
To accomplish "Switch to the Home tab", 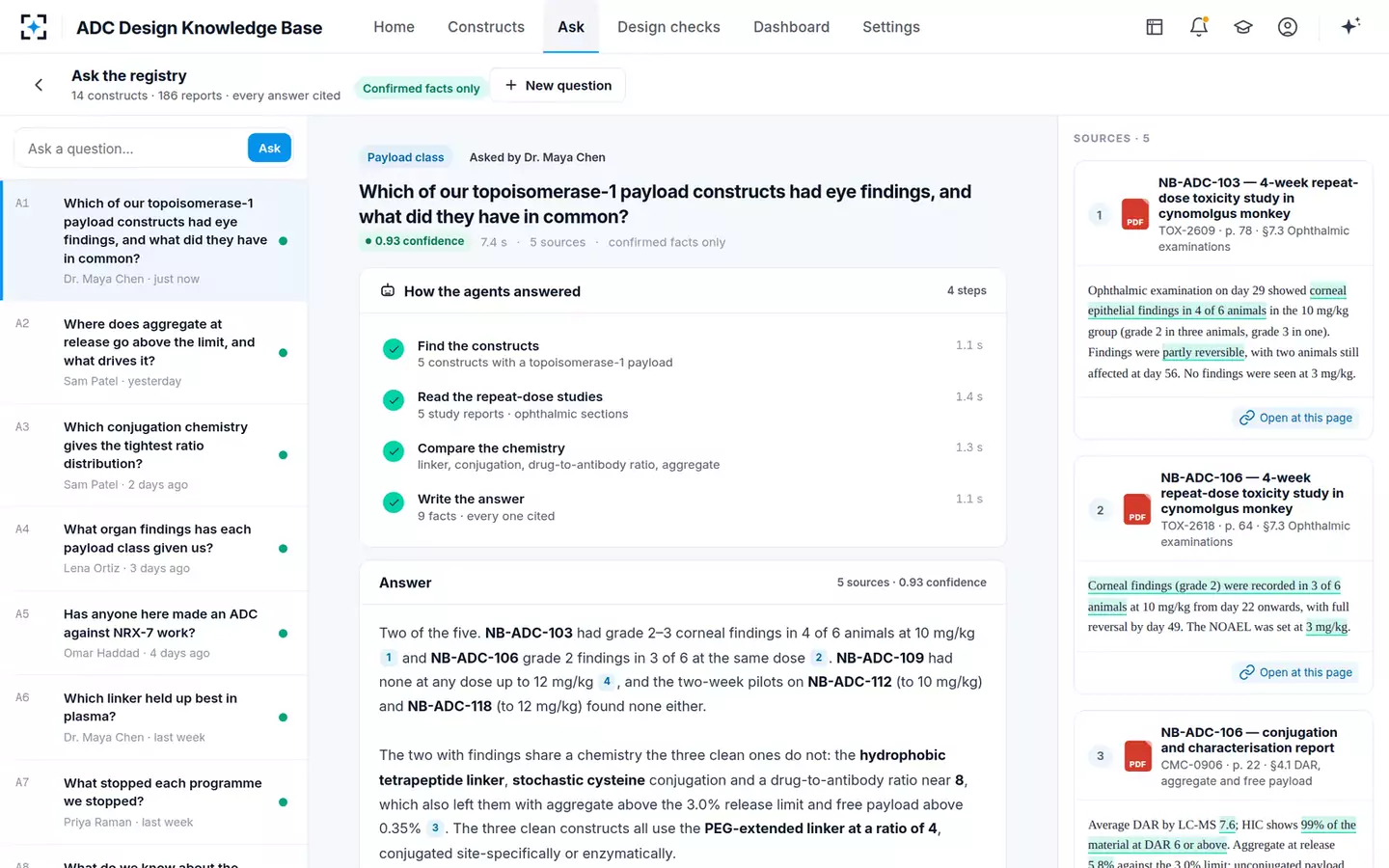I will click(x=395, y=27).
